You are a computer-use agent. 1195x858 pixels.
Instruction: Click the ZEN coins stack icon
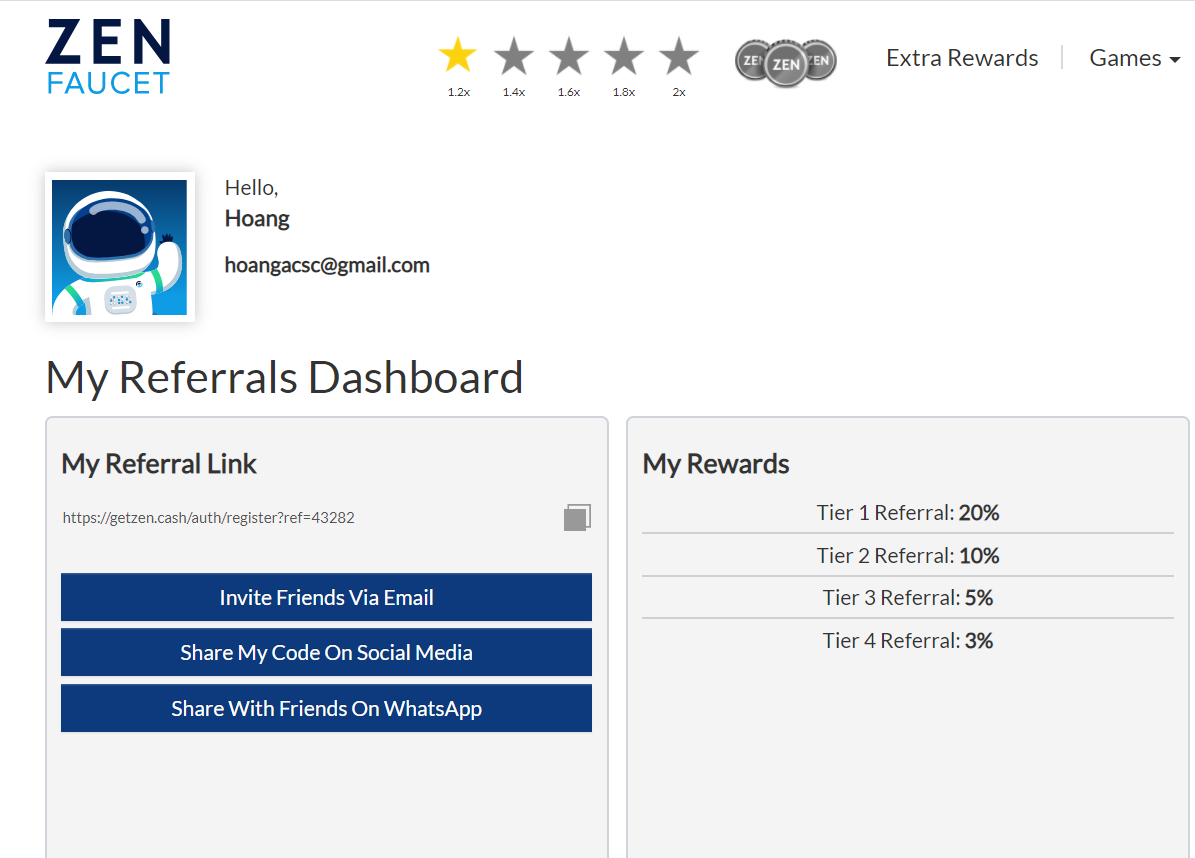click(x=786, y=63)
